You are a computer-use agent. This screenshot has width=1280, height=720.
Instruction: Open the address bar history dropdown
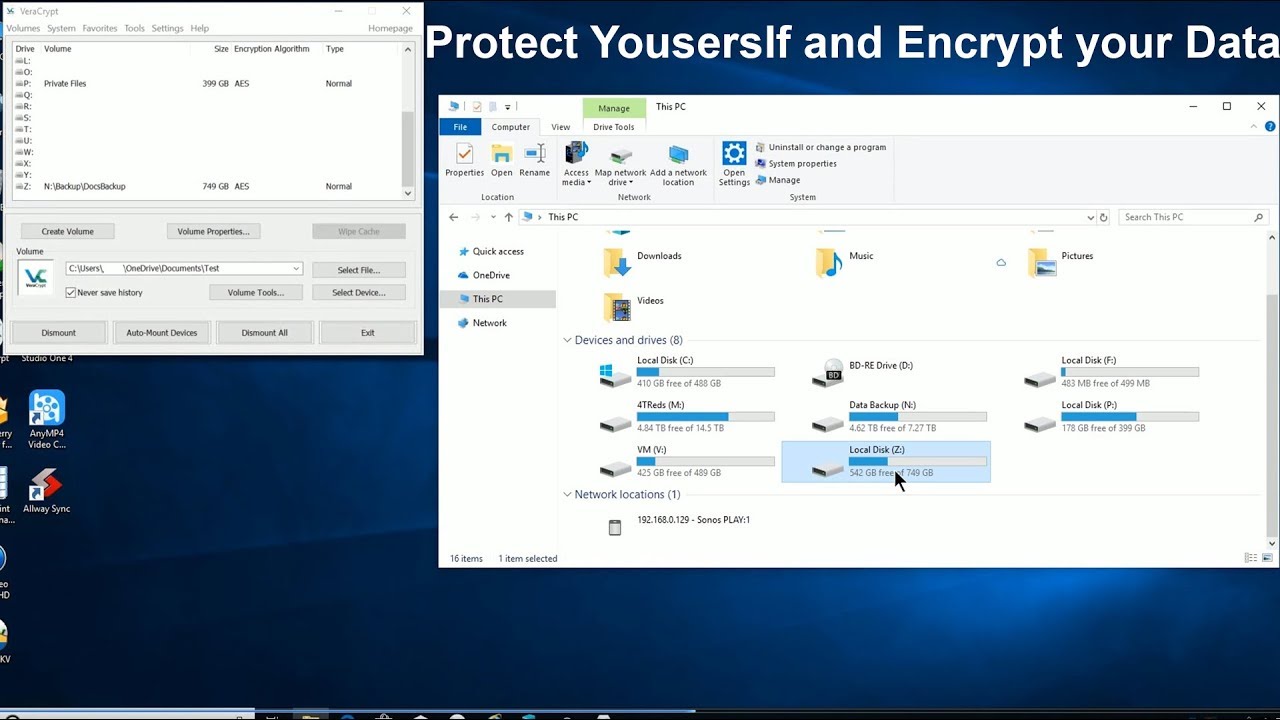tap(1090, 217)
